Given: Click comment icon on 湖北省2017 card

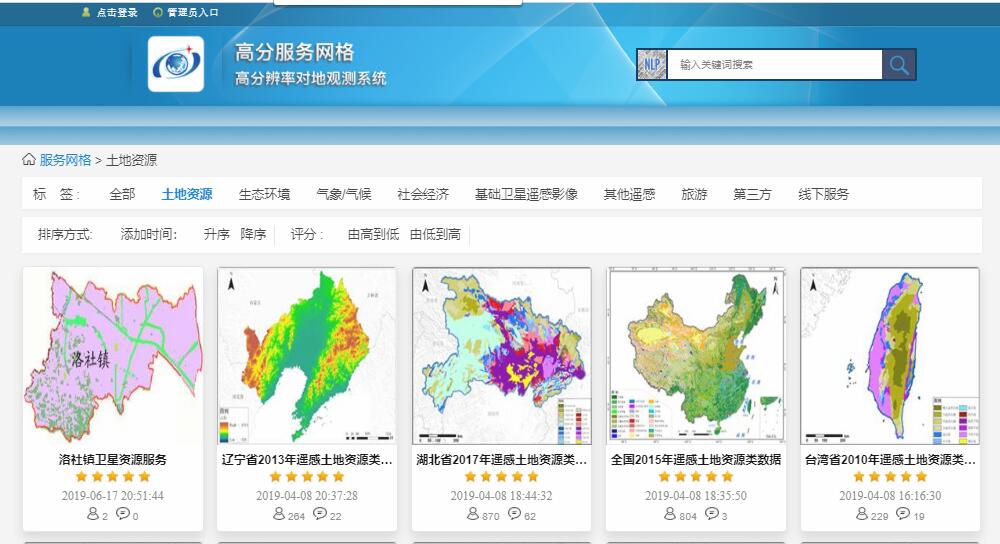Looking at the screenshot, I should point(516,514).
